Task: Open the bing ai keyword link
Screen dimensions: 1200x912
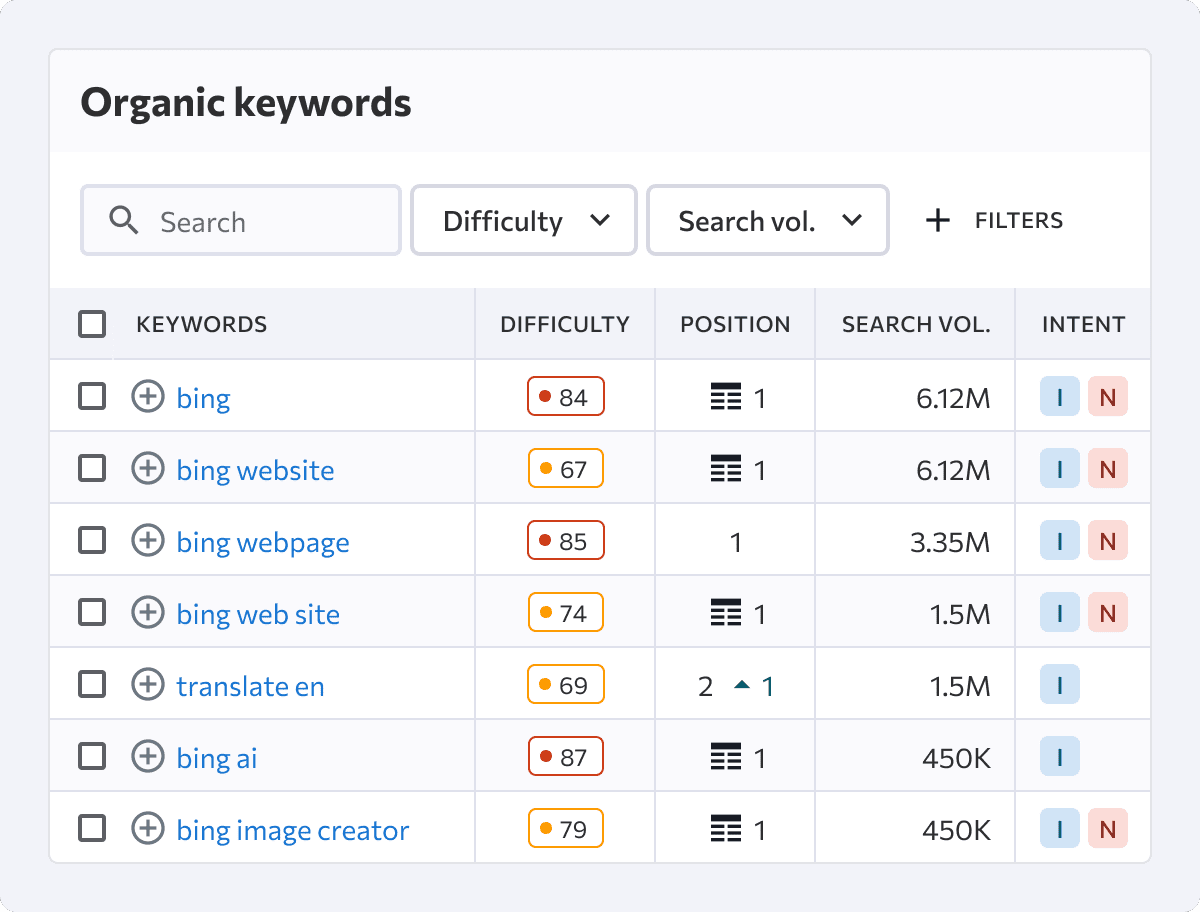Action: (x=217, y=759)
